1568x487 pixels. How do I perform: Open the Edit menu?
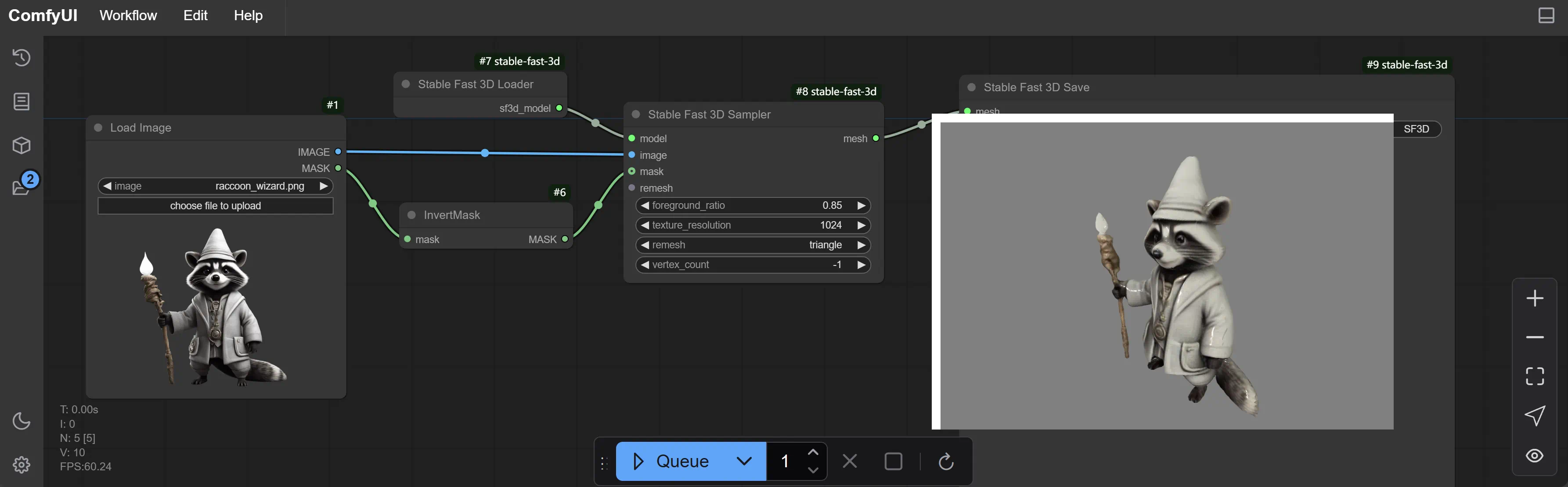click(x=195, y=15)
